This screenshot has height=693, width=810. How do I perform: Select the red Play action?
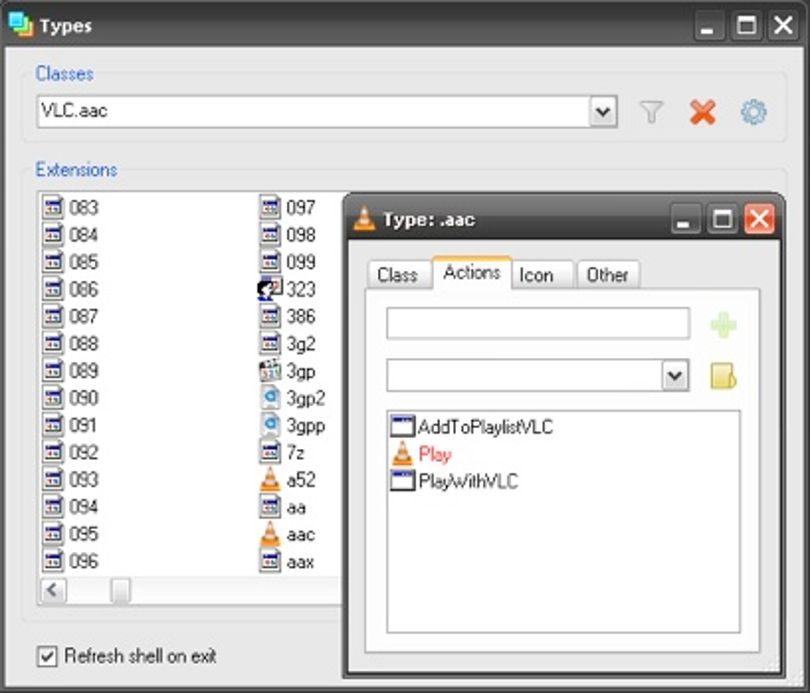click(x=422, y=454)
